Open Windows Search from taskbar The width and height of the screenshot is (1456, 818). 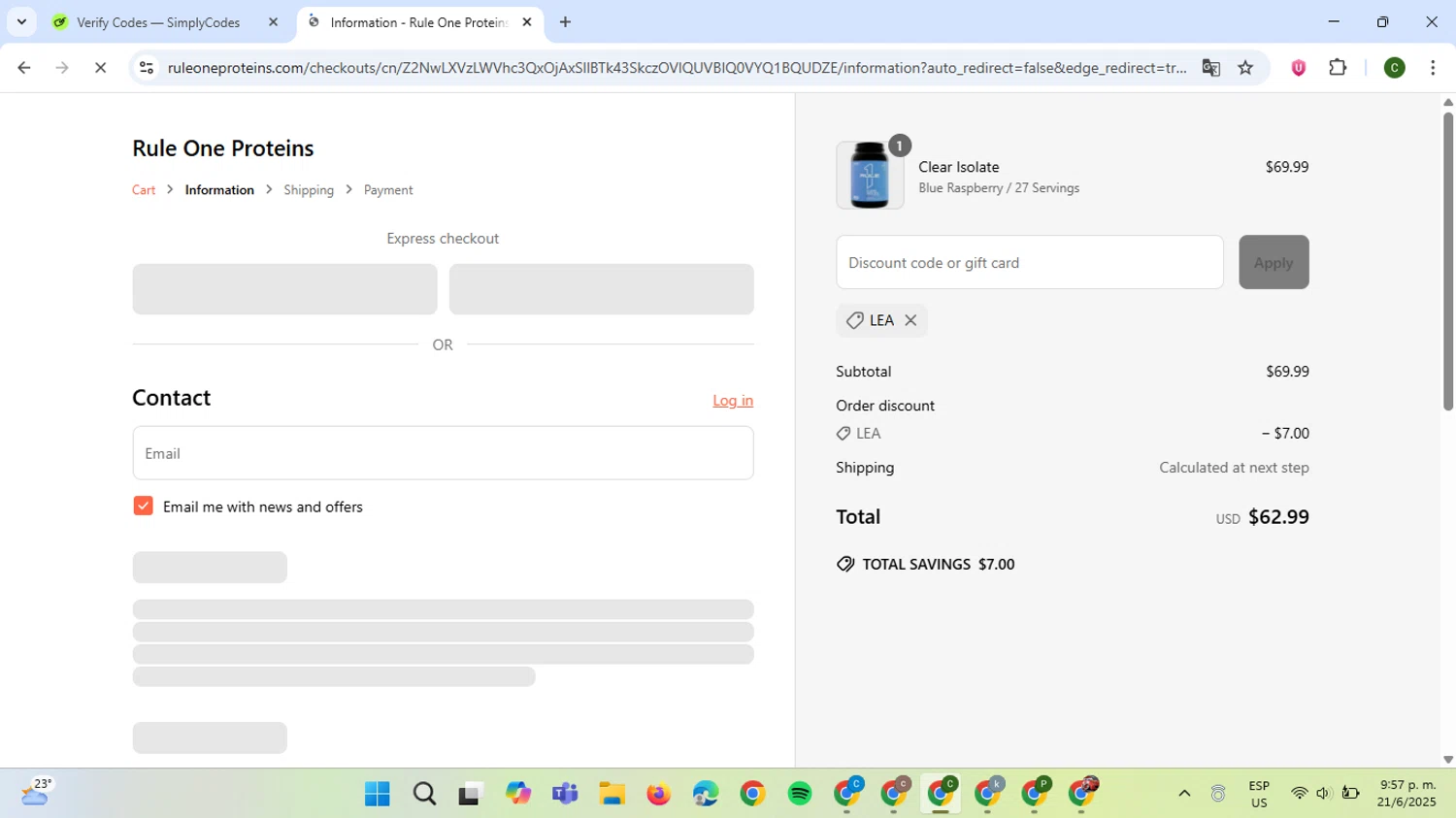pyautogui.click(x=424, y=794)
